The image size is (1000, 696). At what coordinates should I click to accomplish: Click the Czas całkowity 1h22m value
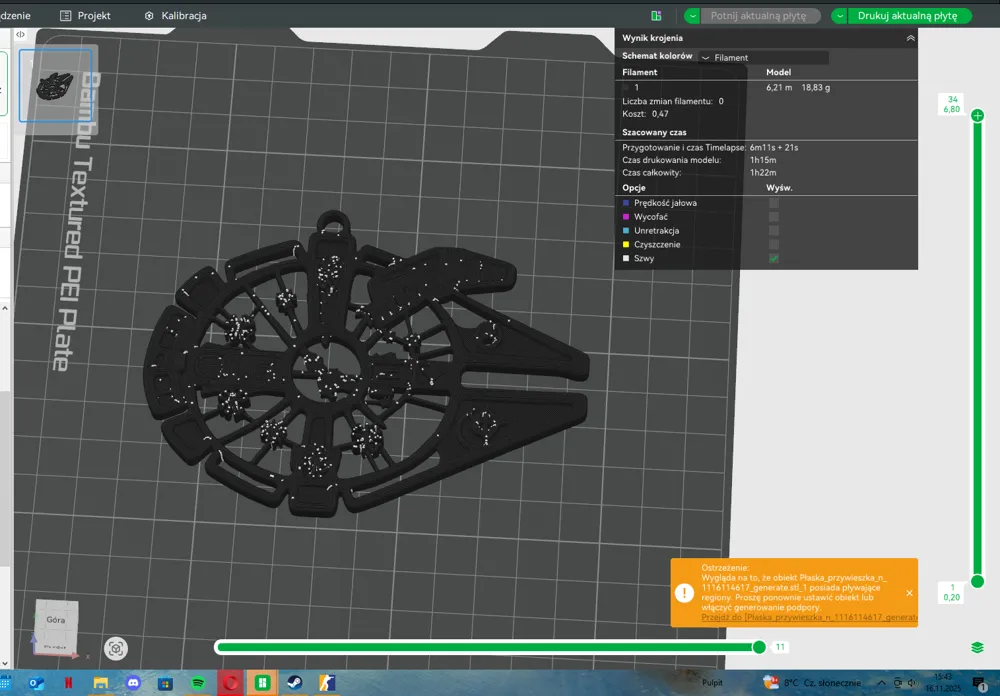pyautogui.click(x=763, y=173)
